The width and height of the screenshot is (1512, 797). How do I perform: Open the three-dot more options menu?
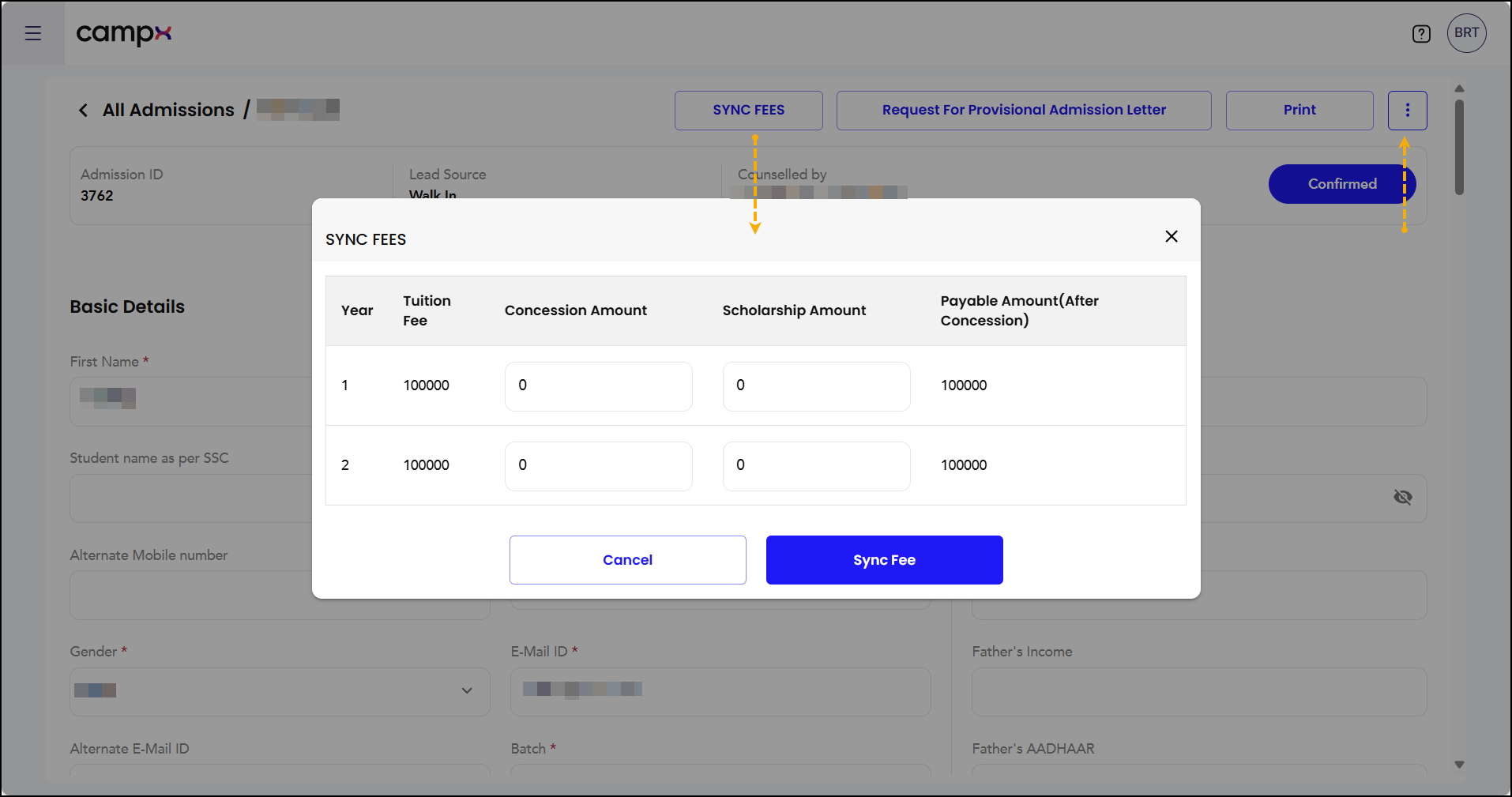point(1407,111)
